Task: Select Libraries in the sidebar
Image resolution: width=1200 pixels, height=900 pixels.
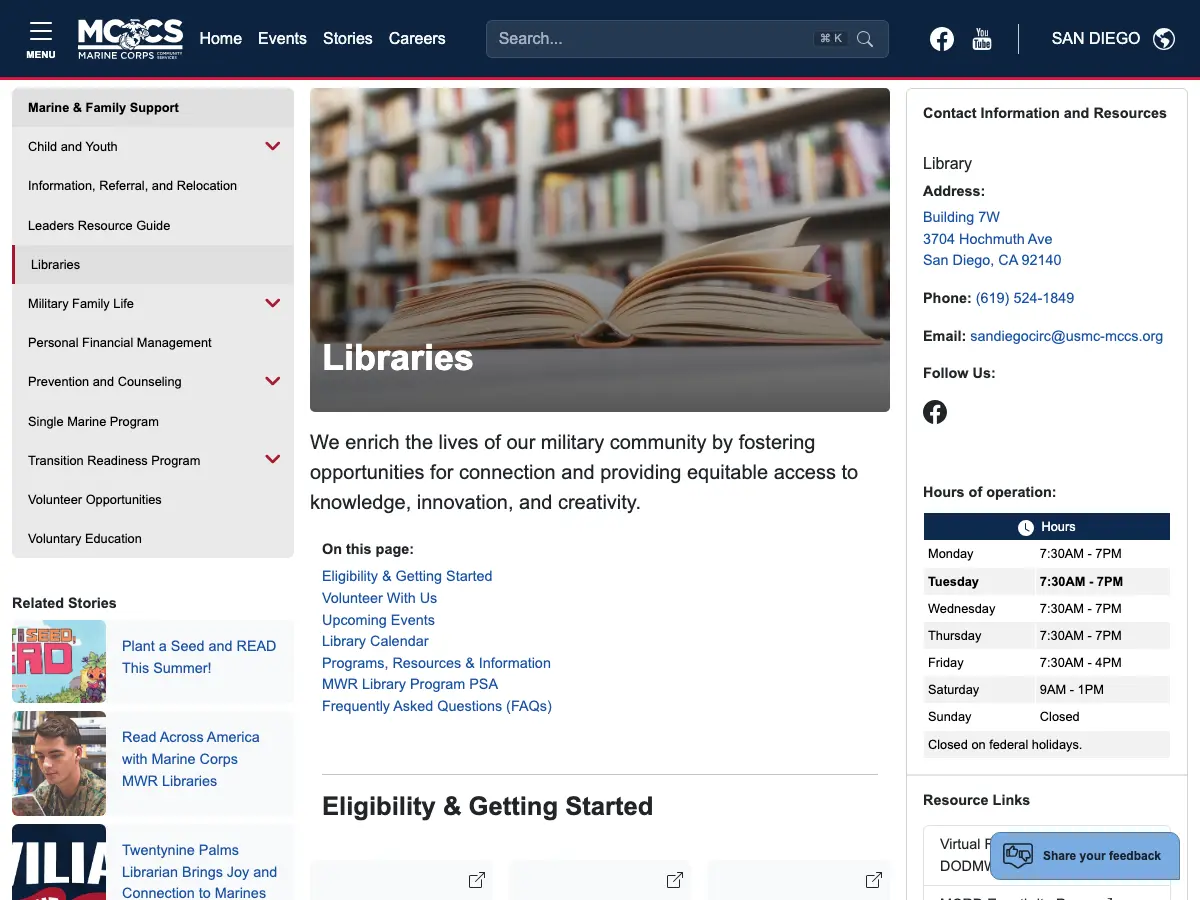Action: click(153, 264)
